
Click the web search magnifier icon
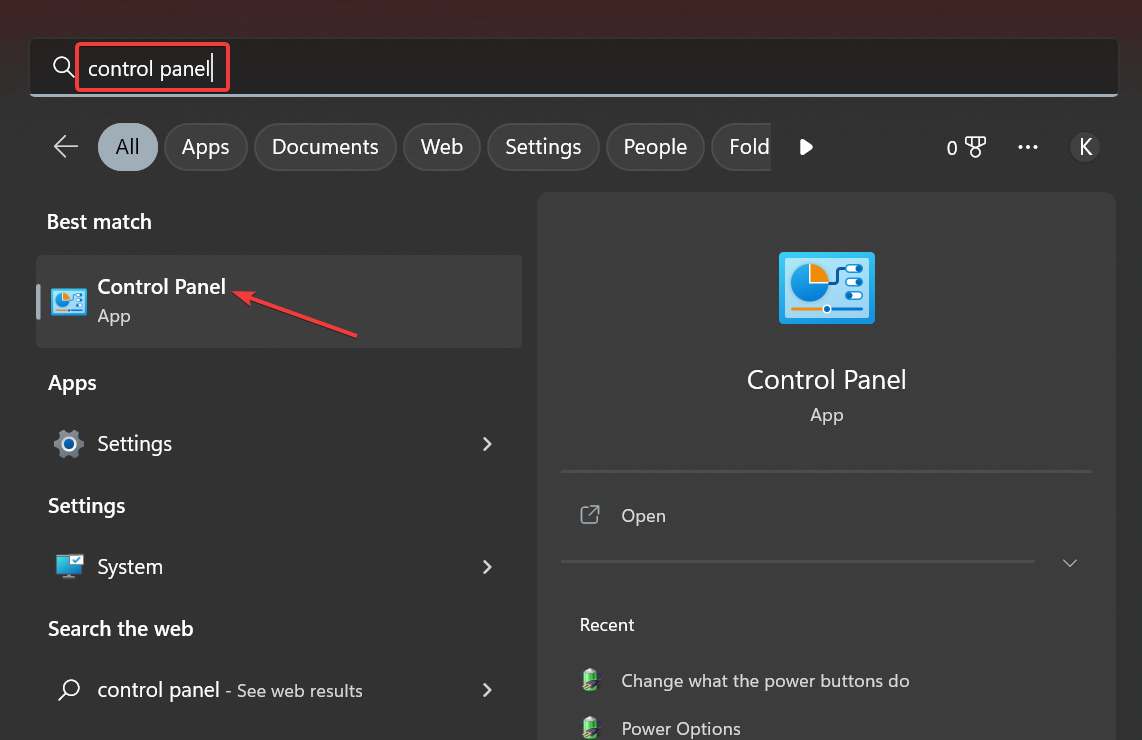[69, 689]
